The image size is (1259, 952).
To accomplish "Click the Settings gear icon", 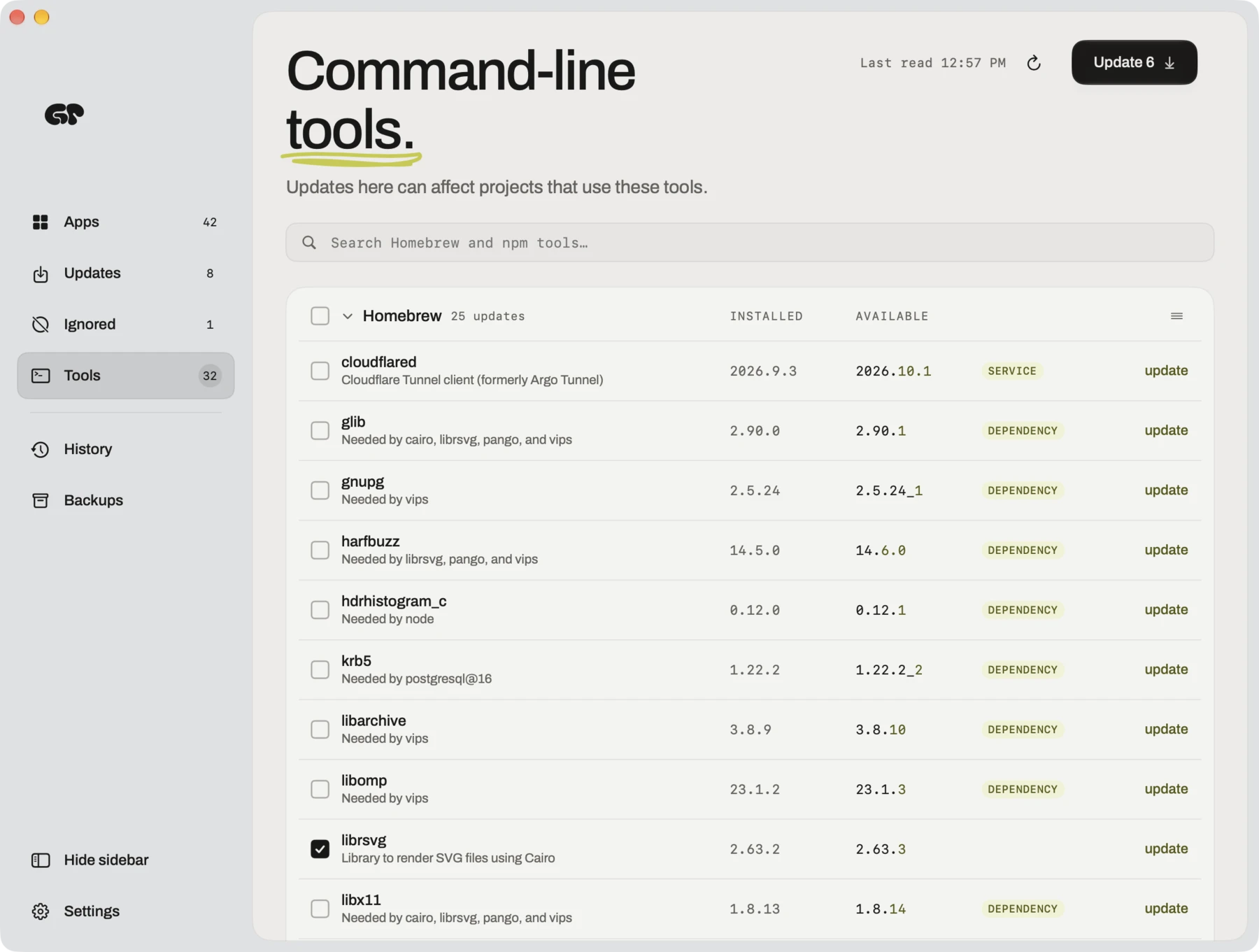I will [x=41, y=911].
